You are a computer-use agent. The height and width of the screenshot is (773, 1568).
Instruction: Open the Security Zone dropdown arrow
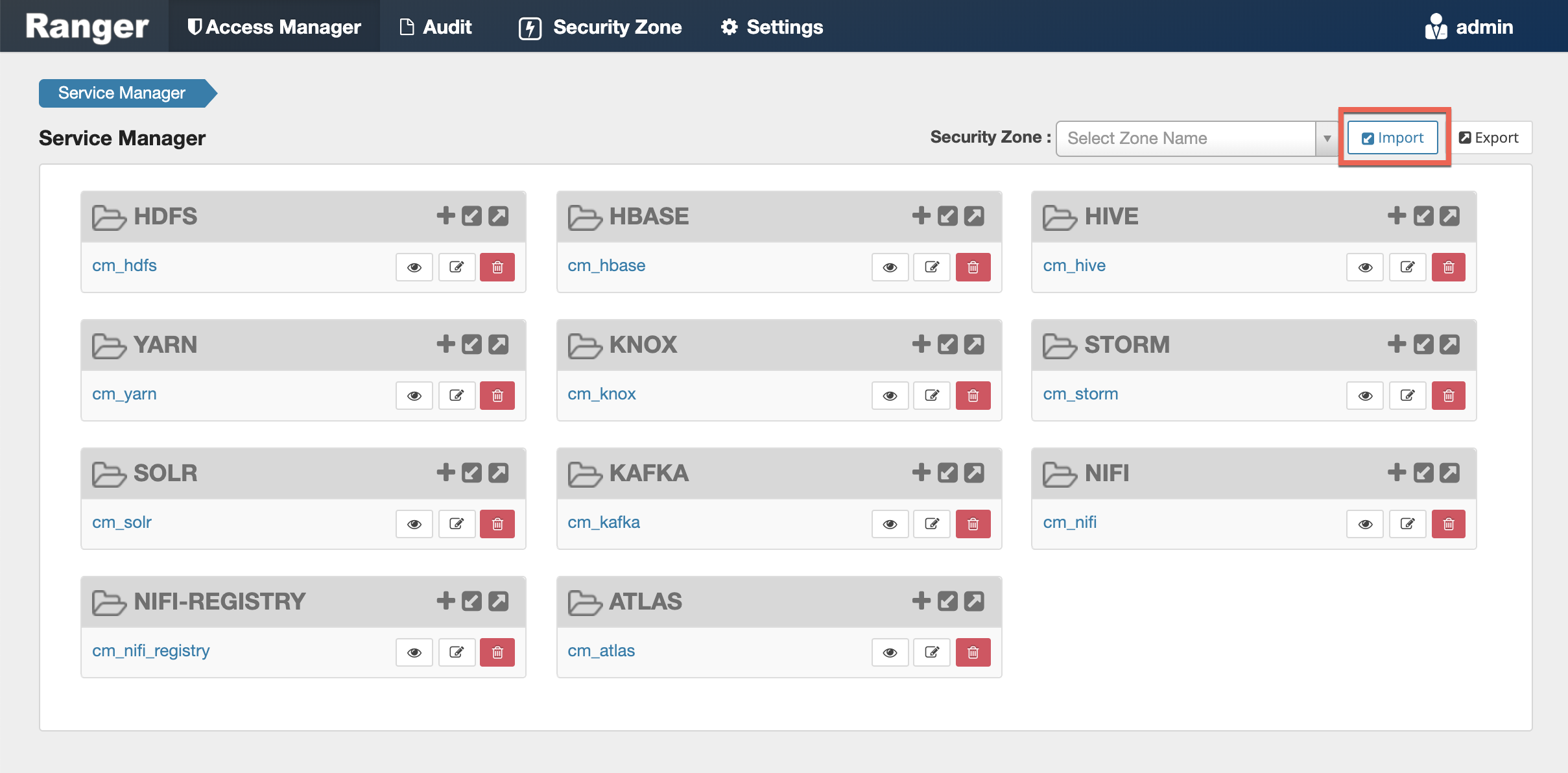(x=1327, y=138)
